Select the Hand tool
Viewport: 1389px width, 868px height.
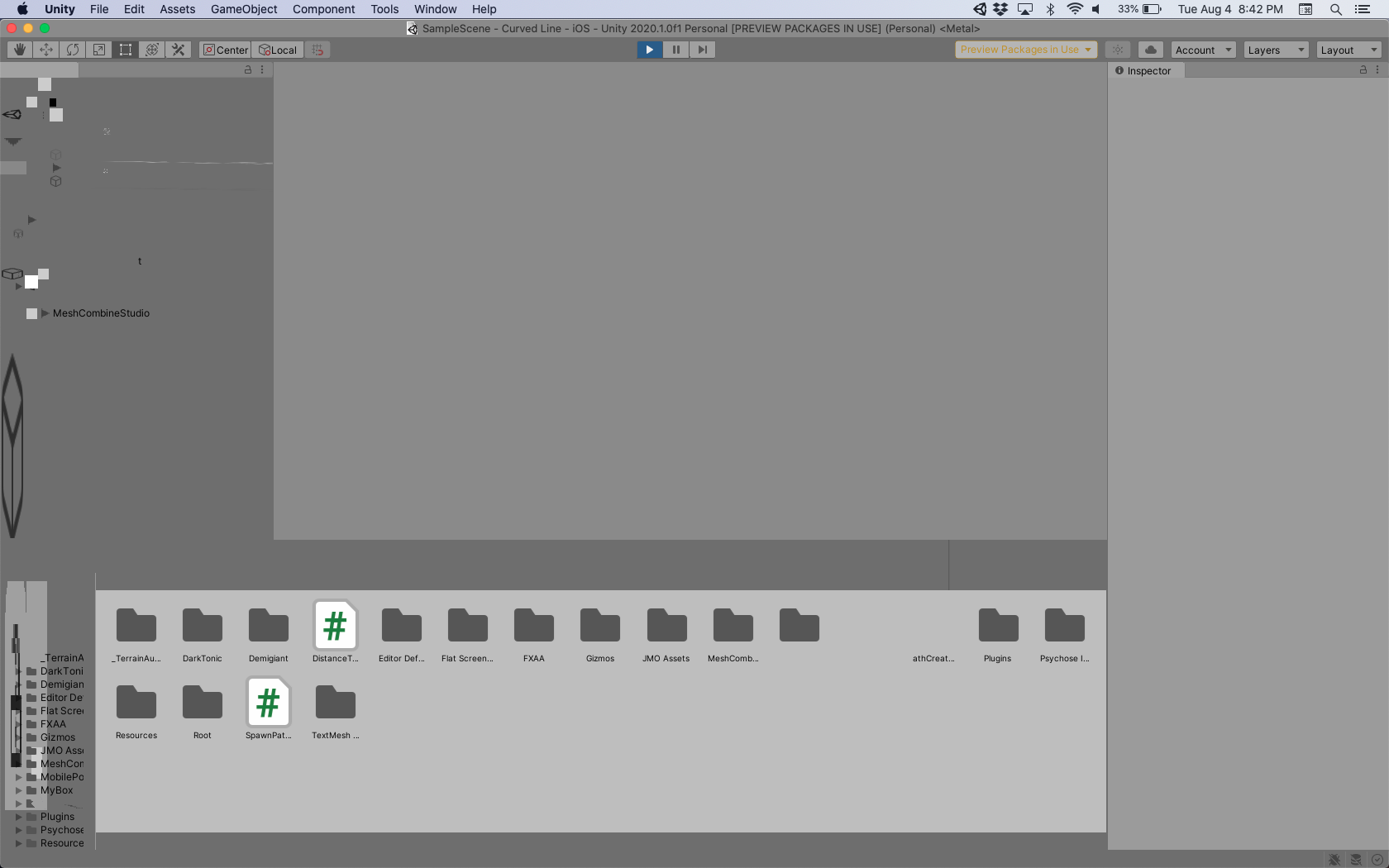(20, 50)
